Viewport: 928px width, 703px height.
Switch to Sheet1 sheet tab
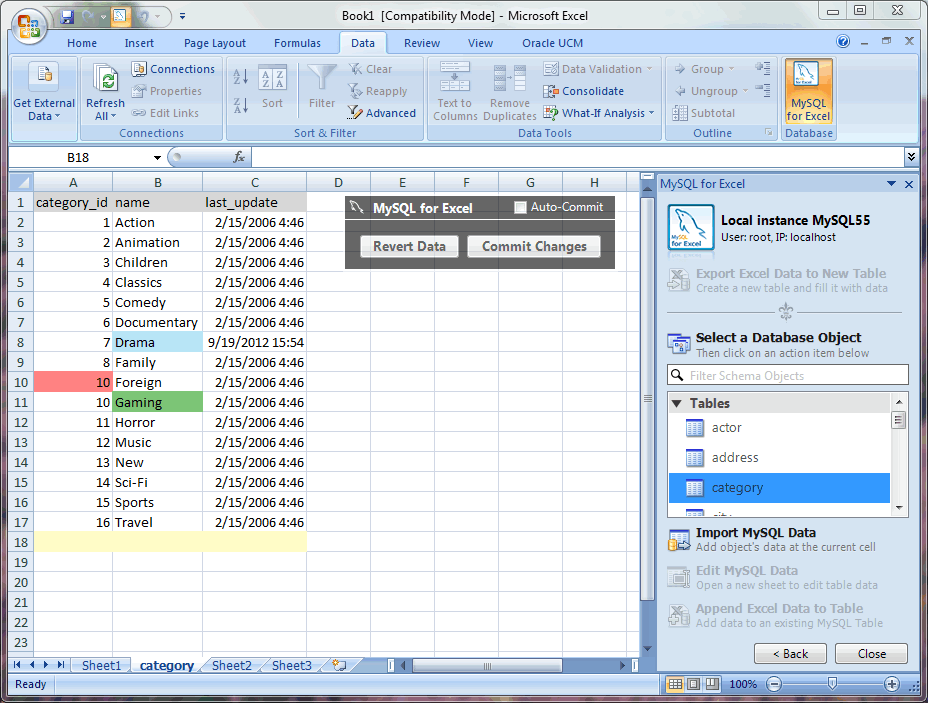[x=101, y=666]
